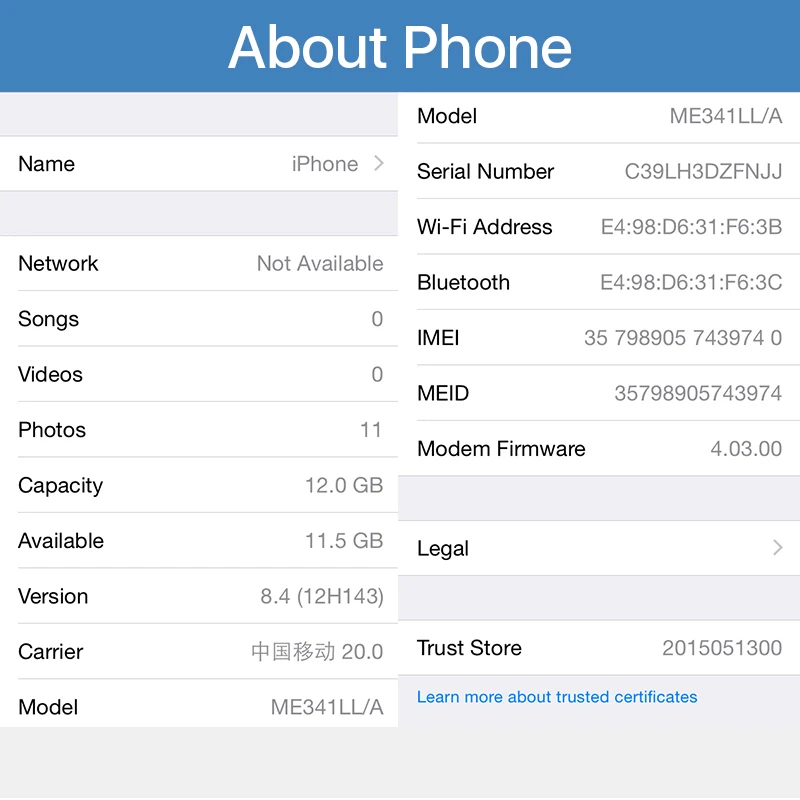Select the Bluetooth address row
The height and width of the screenshot is (800, 800).
pos(600,282)
